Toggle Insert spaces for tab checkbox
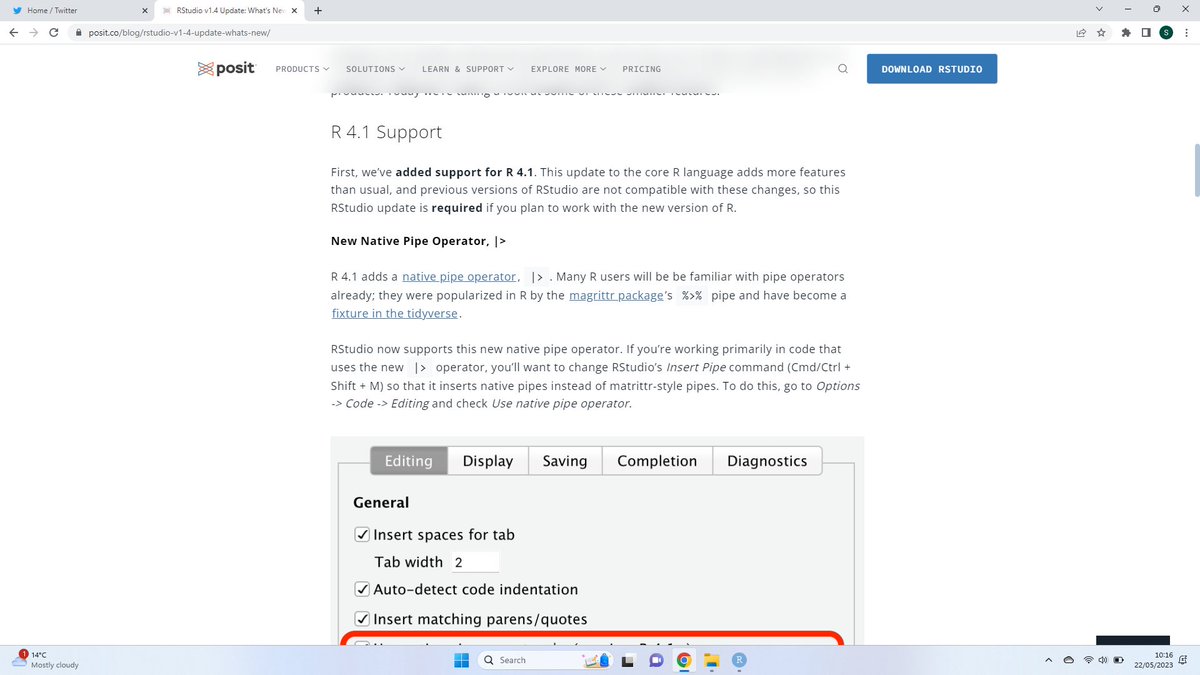This screenshot has width=1200, height=675. click(x=363, y=535)
